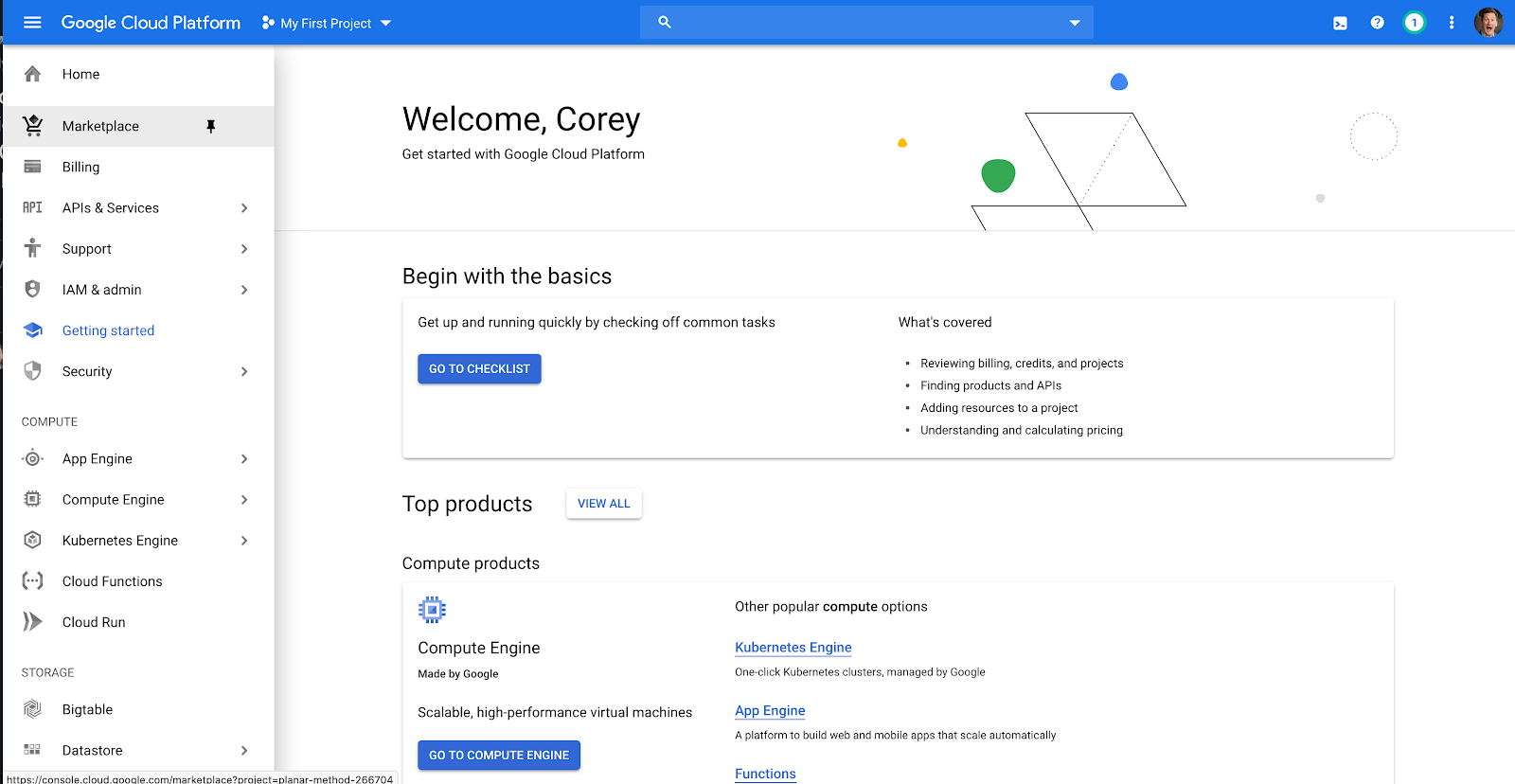Open the App Engine link in compute options
The image size is (1515, 784).
click(770, 711)
